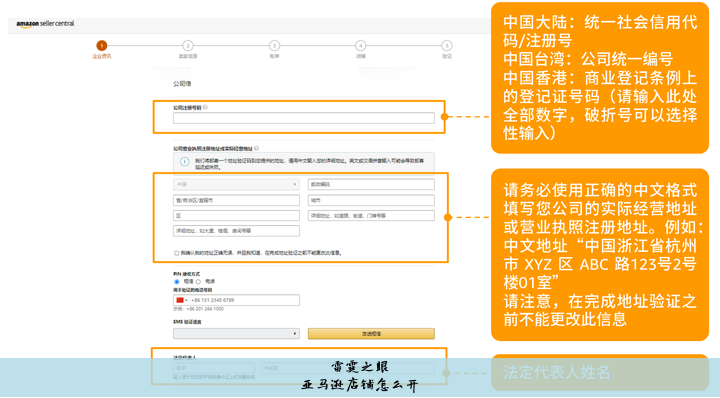Viewport: 720px width, 398px height.
Task: Click the 验证 step label
Action: pyautogui.click(x=447, y=56)
